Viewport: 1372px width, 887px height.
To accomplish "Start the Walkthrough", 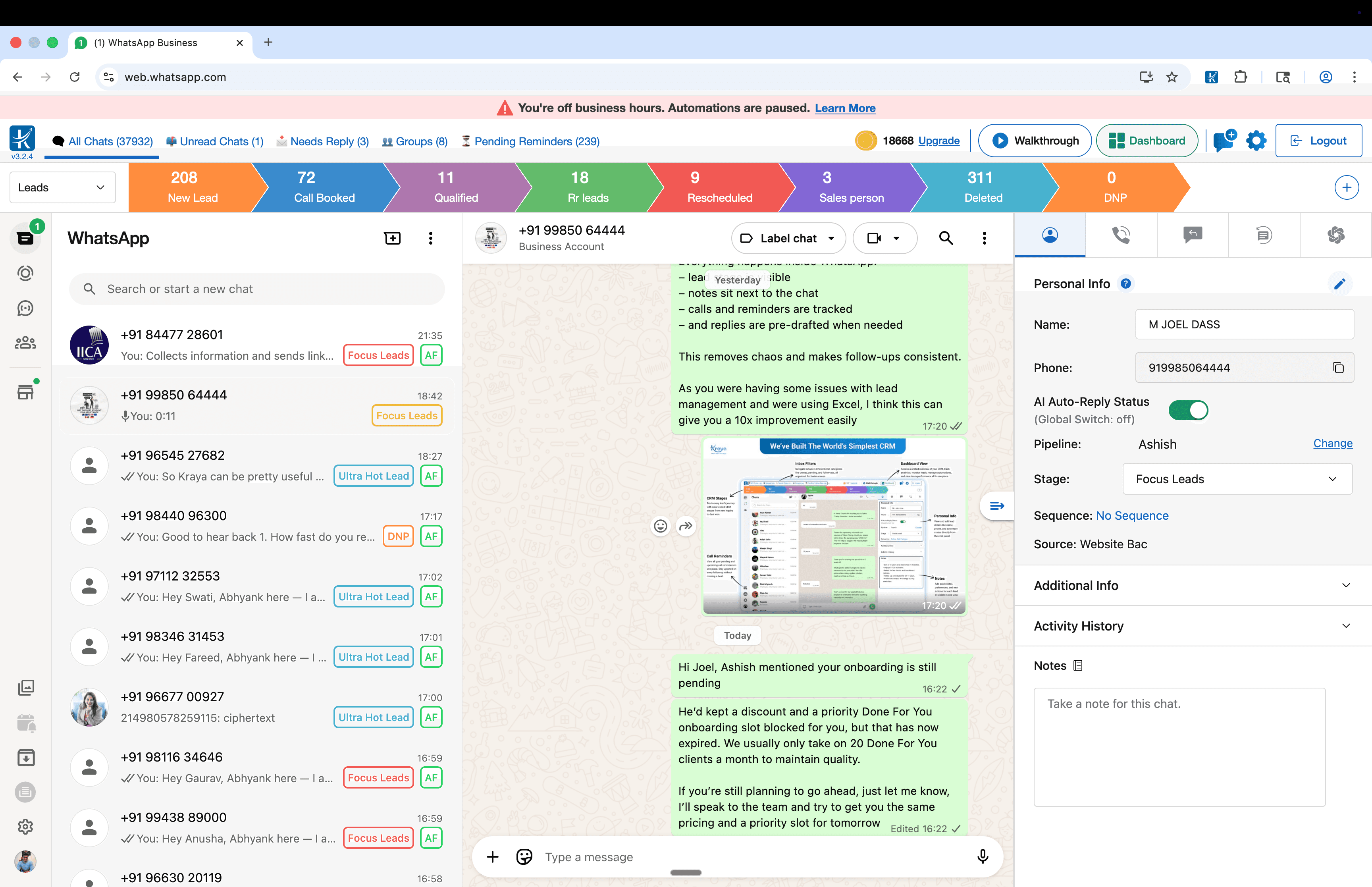I will (1034, 141).
